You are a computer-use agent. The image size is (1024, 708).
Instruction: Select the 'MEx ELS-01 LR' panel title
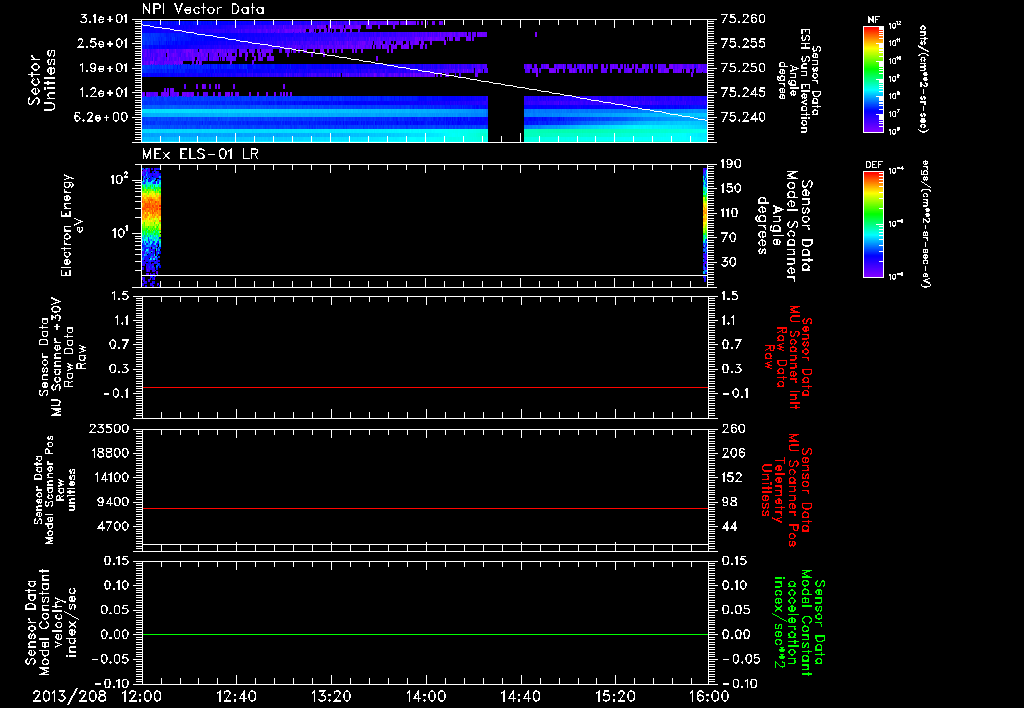coord(200,154)
